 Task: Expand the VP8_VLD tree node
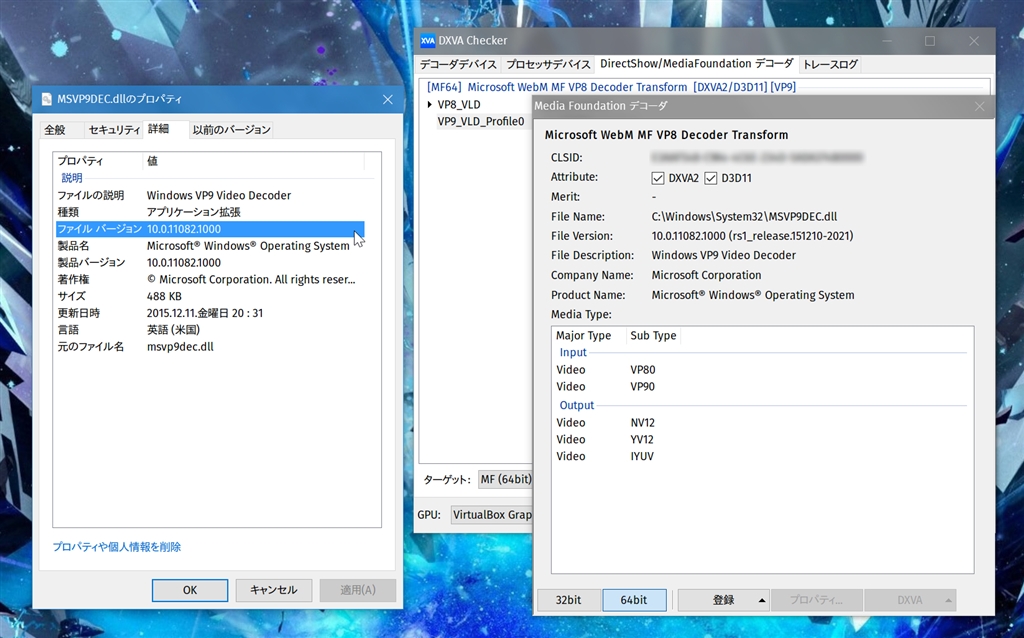[x=430, y=104]
